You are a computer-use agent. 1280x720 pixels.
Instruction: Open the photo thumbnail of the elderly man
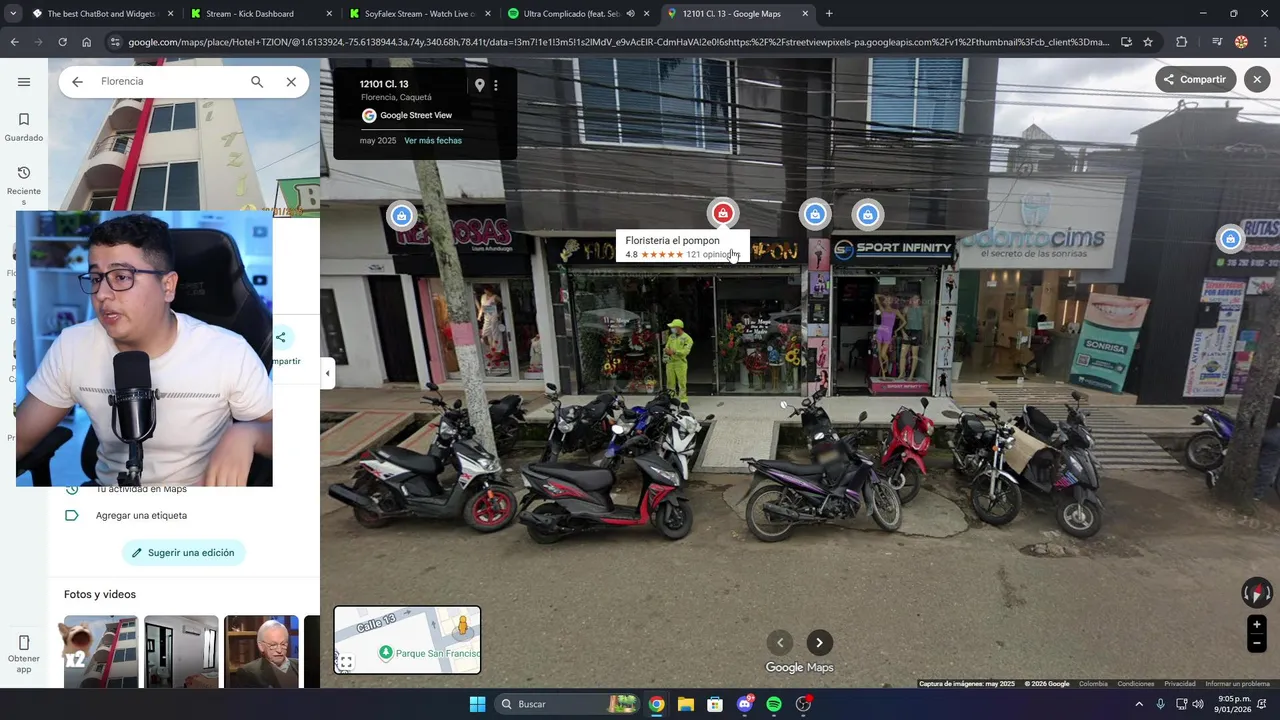[261, 652]
